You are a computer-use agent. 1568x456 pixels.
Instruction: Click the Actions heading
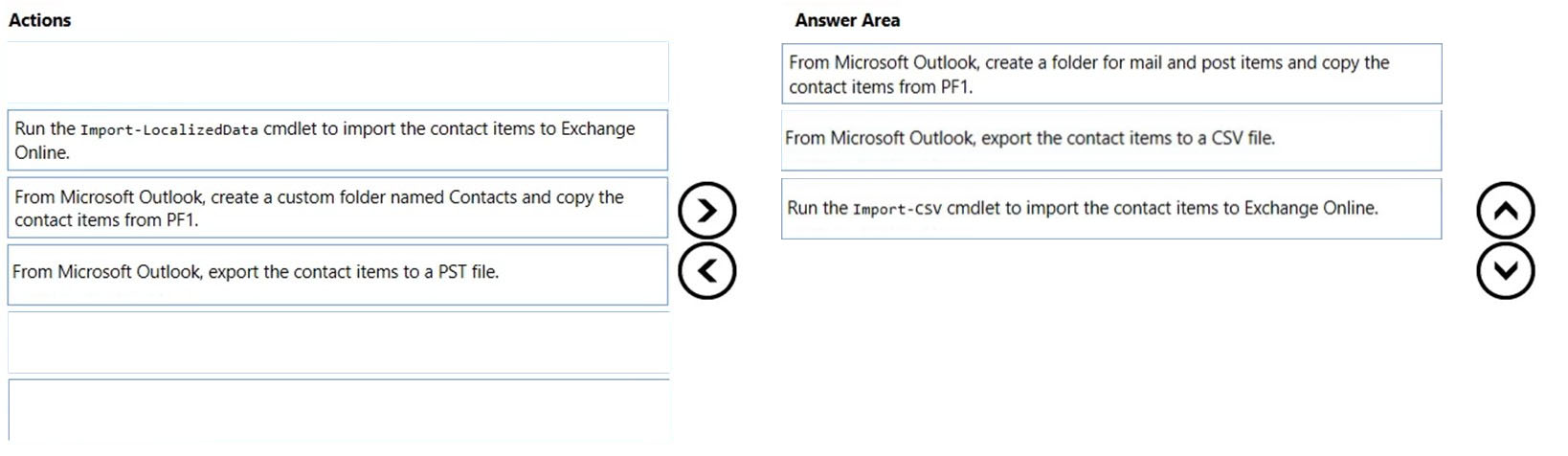pyautogui.click(x=40, y=20)
